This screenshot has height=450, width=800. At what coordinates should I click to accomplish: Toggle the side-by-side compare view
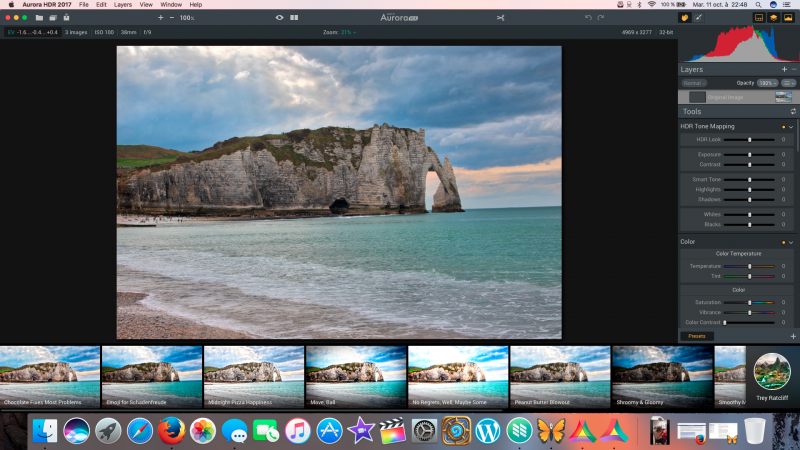[294, 17]
